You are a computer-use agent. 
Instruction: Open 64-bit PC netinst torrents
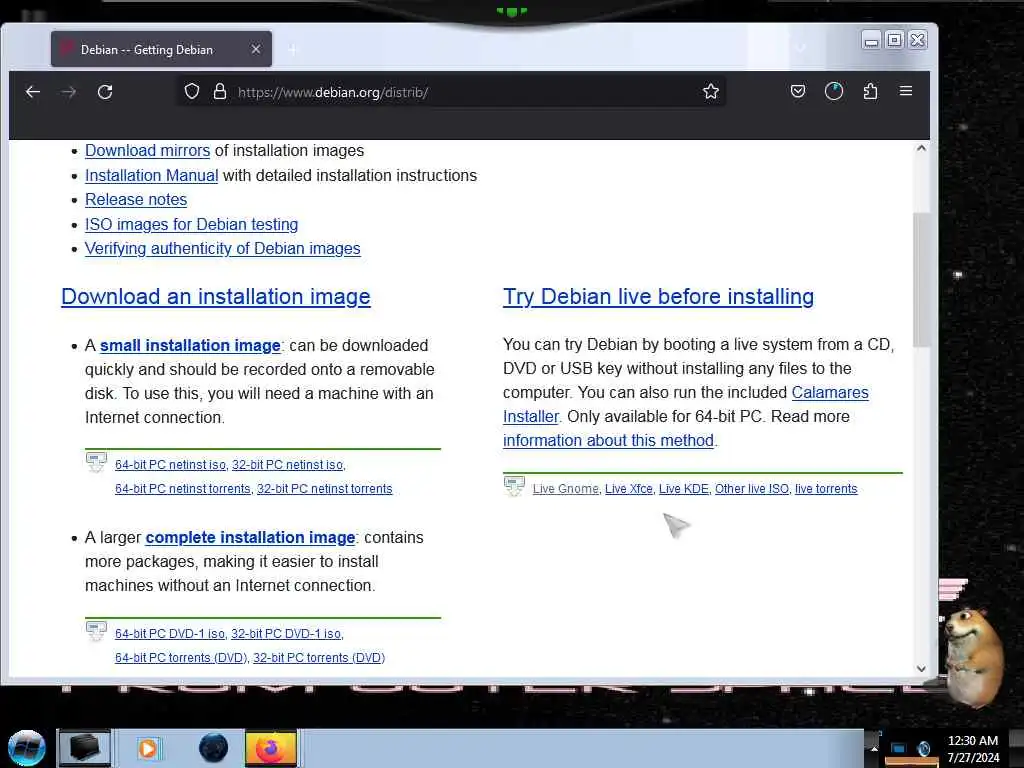[183, 489]
